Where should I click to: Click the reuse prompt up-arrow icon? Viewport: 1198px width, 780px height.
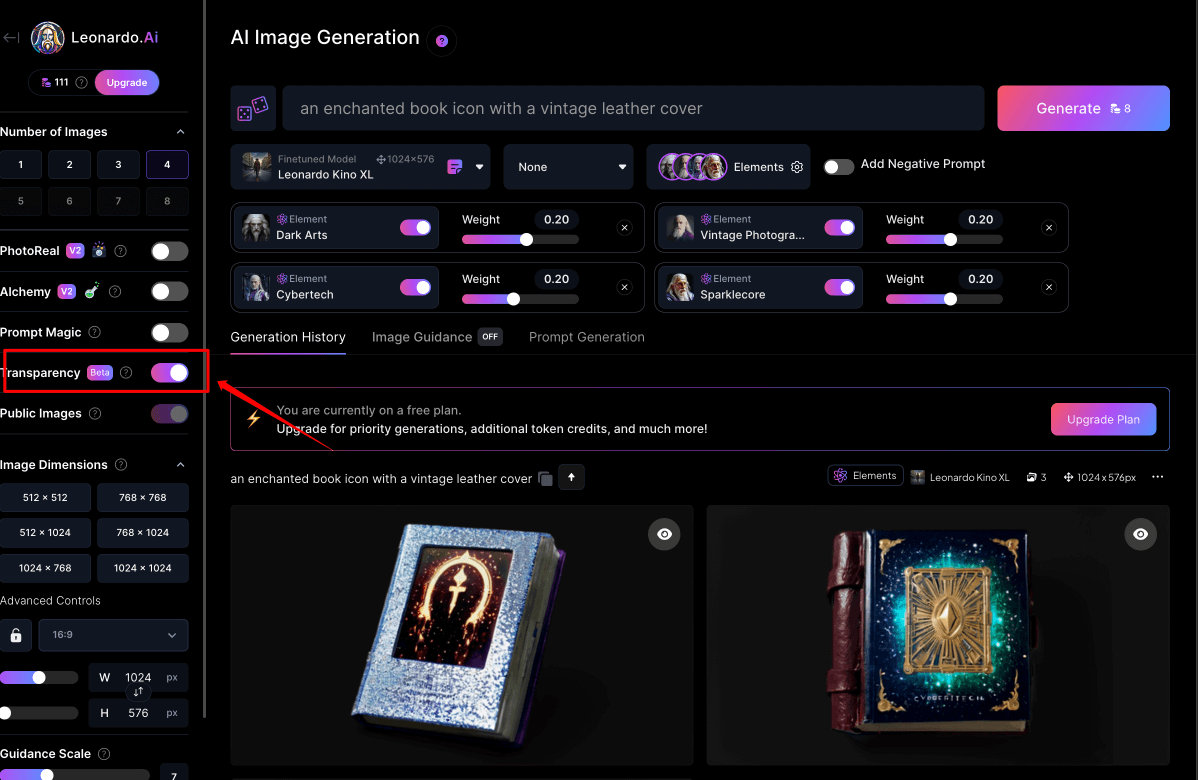coord(571,477)
